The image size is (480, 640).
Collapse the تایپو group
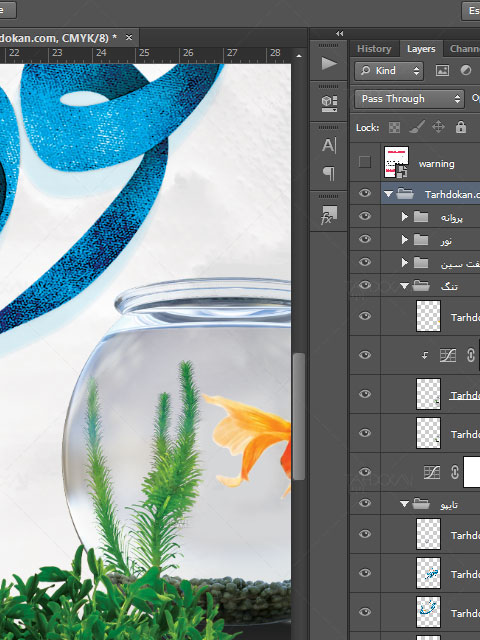pos(404,504)
